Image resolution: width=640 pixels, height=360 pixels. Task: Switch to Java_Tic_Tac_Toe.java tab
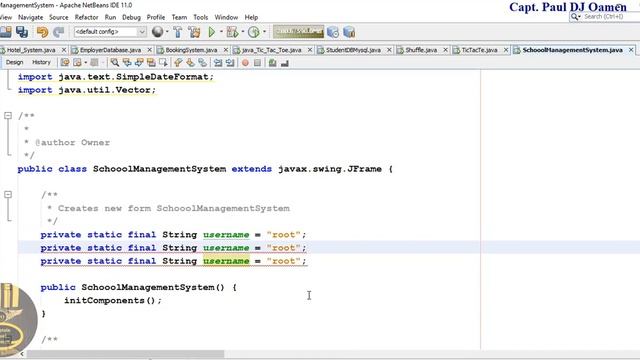(x=271, y=50)
